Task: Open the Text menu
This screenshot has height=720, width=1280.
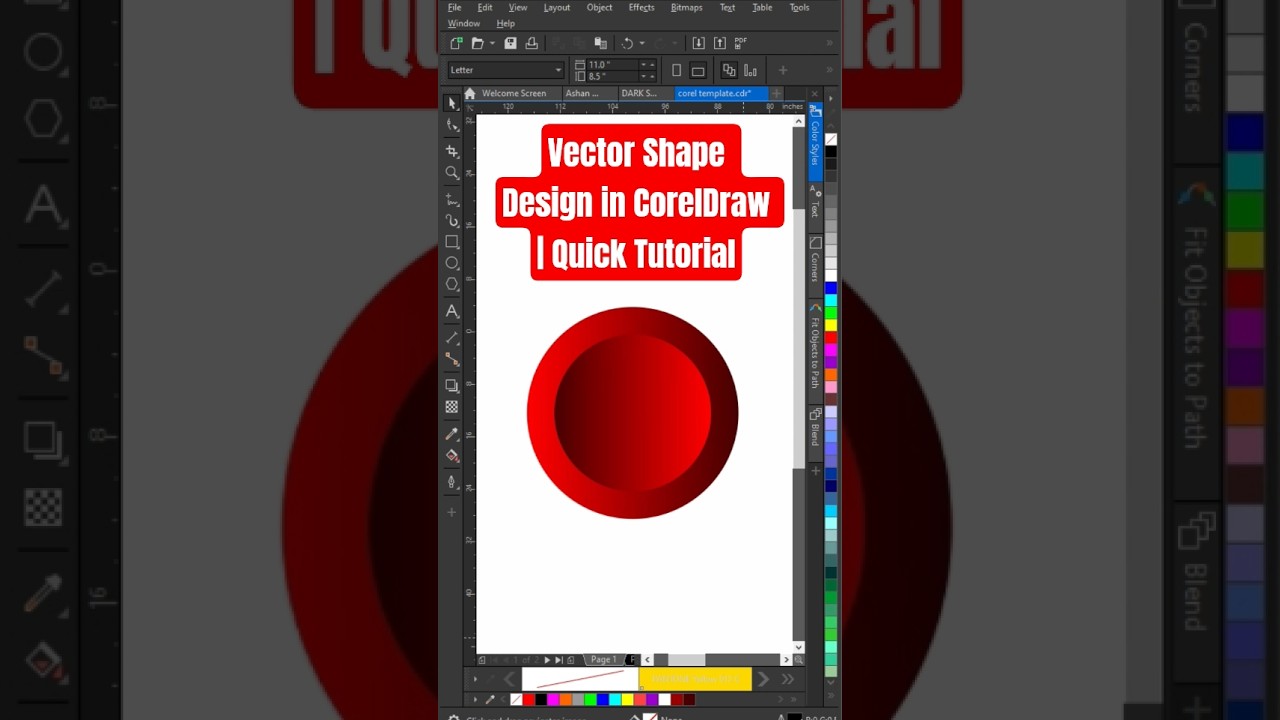Action: (x=728, y=7)
